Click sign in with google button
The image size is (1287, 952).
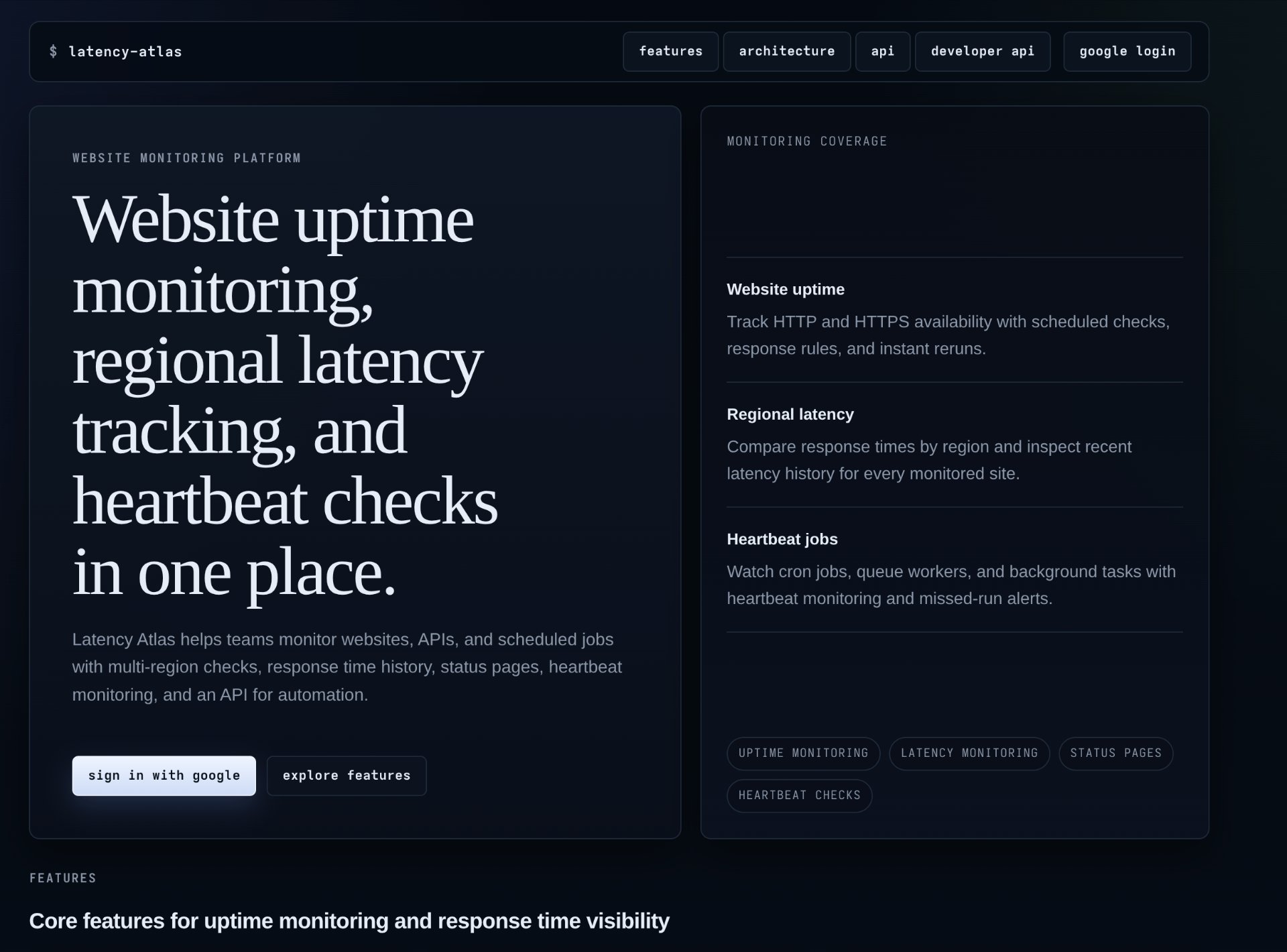pyautogui.click(x=164, y=776)
